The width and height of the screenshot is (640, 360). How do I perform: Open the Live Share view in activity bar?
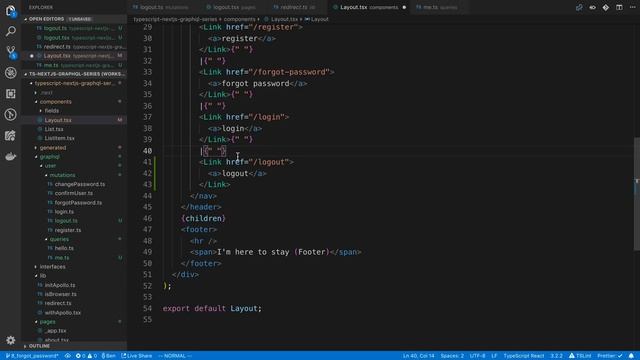(11, 135)
